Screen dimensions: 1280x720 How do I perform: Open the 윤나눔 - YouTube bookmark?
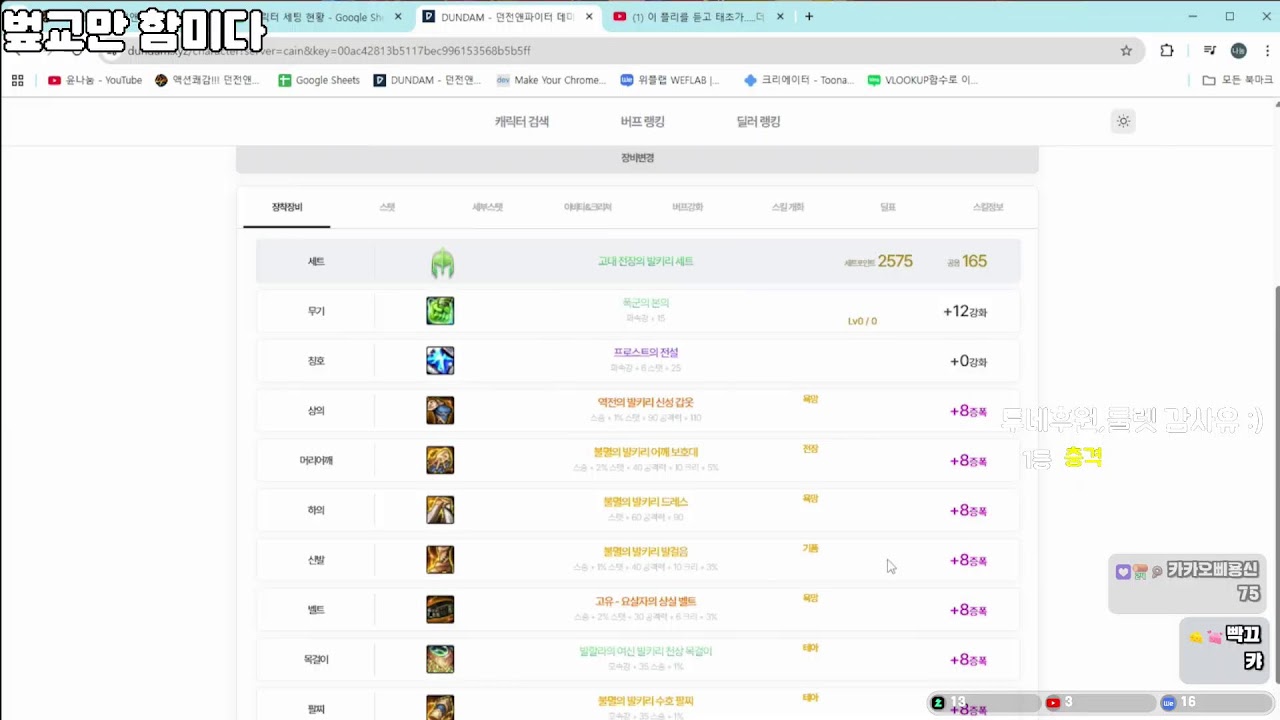(x=95, y=80)
